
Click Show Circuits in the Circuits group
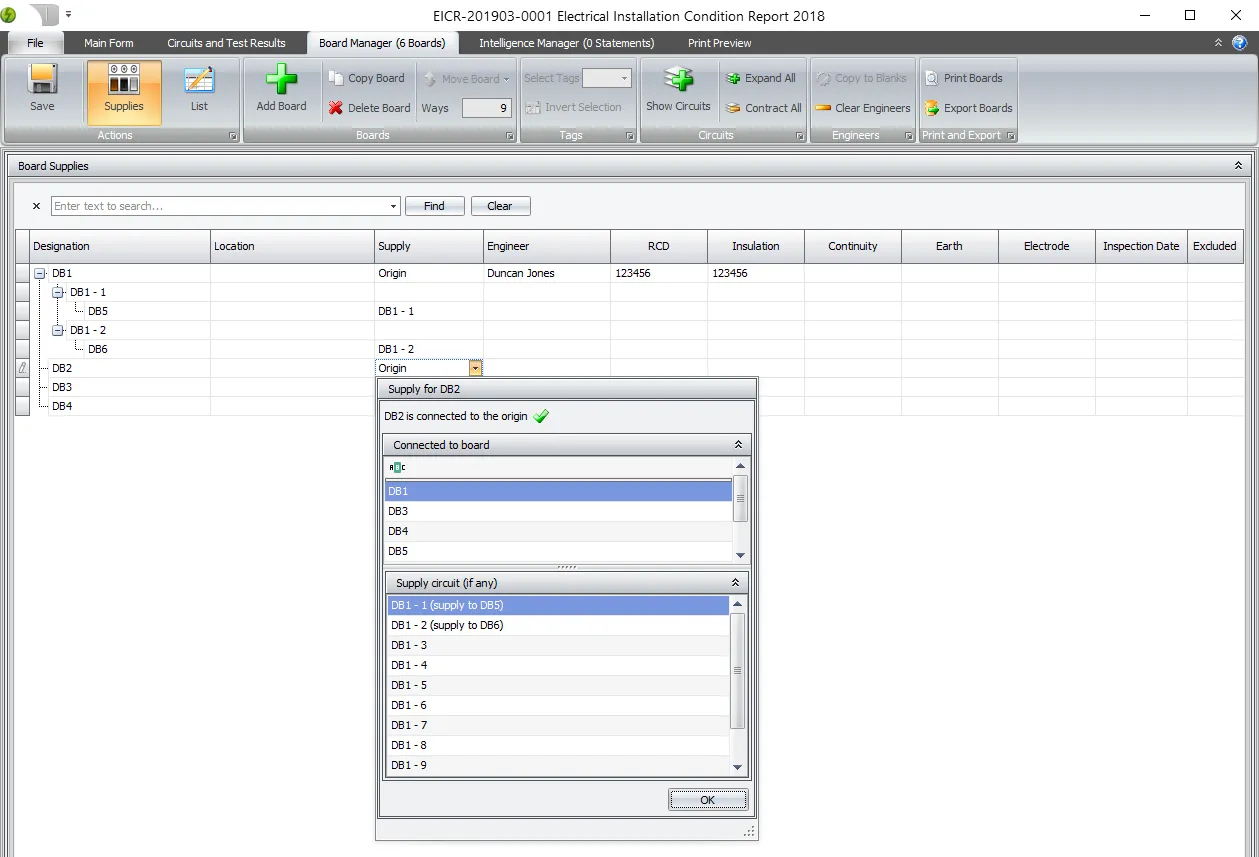point(679,90)
